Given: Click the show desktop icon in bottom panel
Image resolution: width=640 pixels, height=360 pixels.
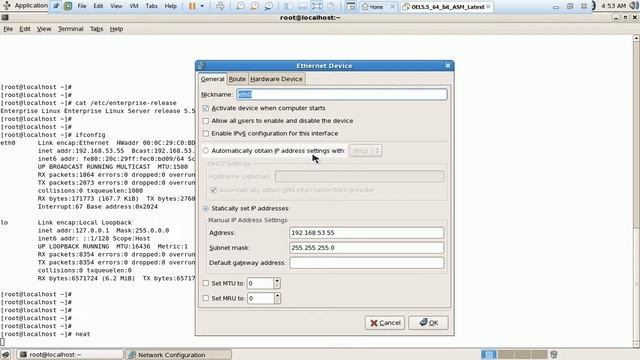Looking at the screenshot, I should coord(5,354).
